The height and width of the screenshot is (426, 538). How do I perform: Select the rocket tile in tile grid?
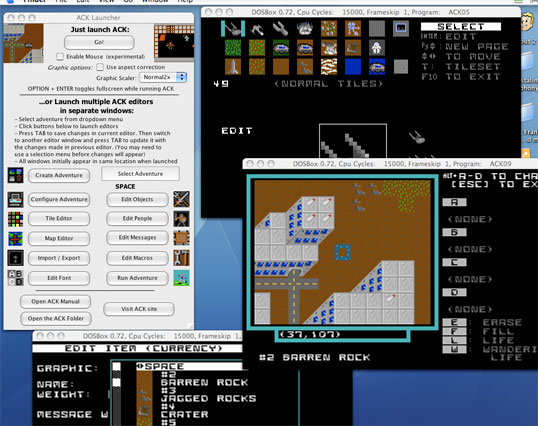point(233,67)
